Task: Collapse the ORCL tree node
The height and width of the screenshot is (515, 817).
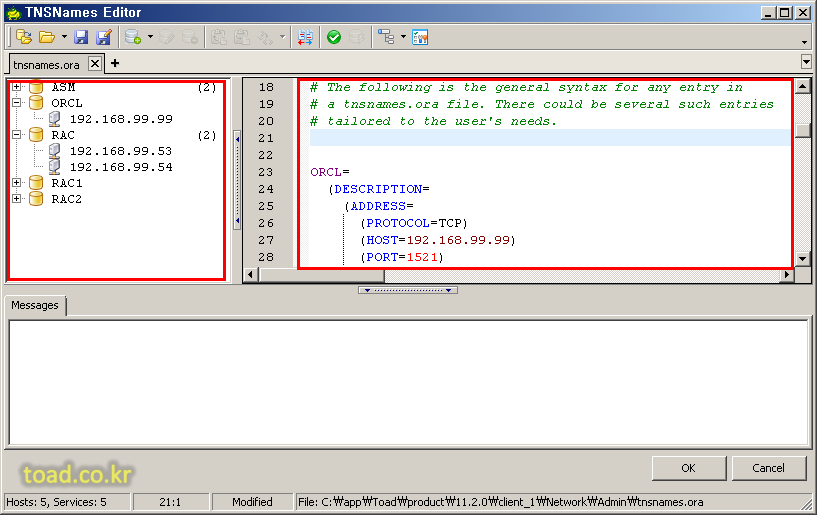Action: 17,103
